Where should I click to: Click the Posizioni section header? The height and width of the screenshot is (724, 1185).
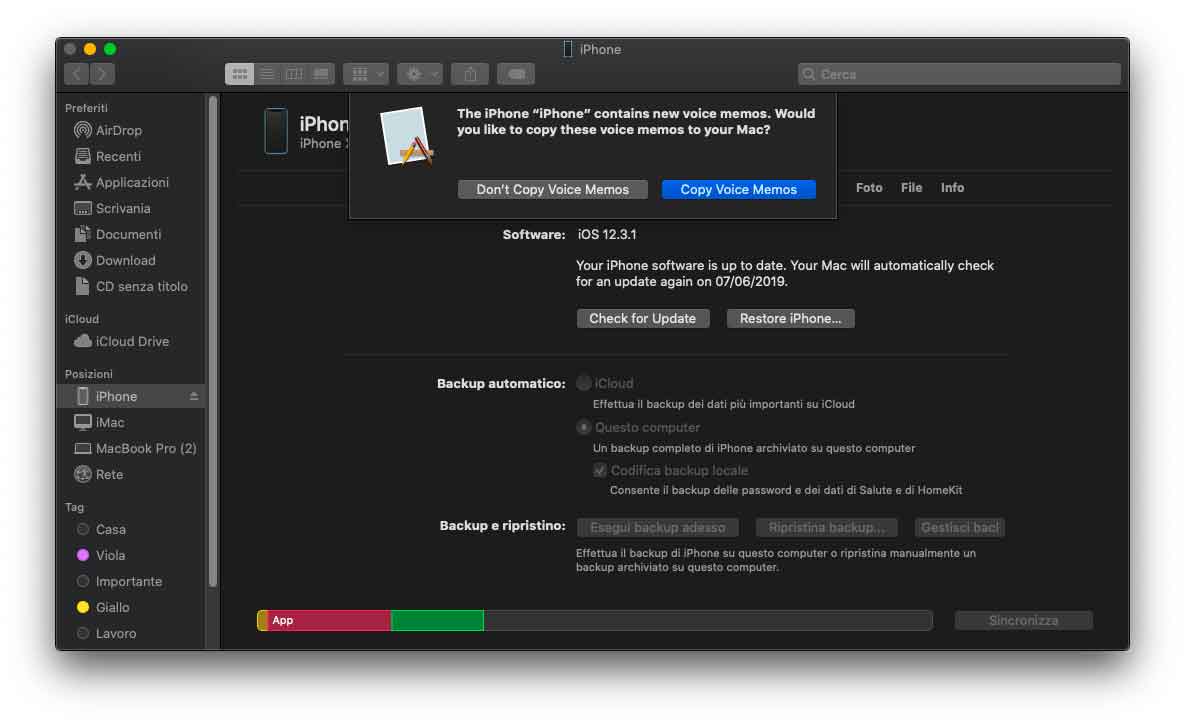pyautogui.click(x=88, y=374)
